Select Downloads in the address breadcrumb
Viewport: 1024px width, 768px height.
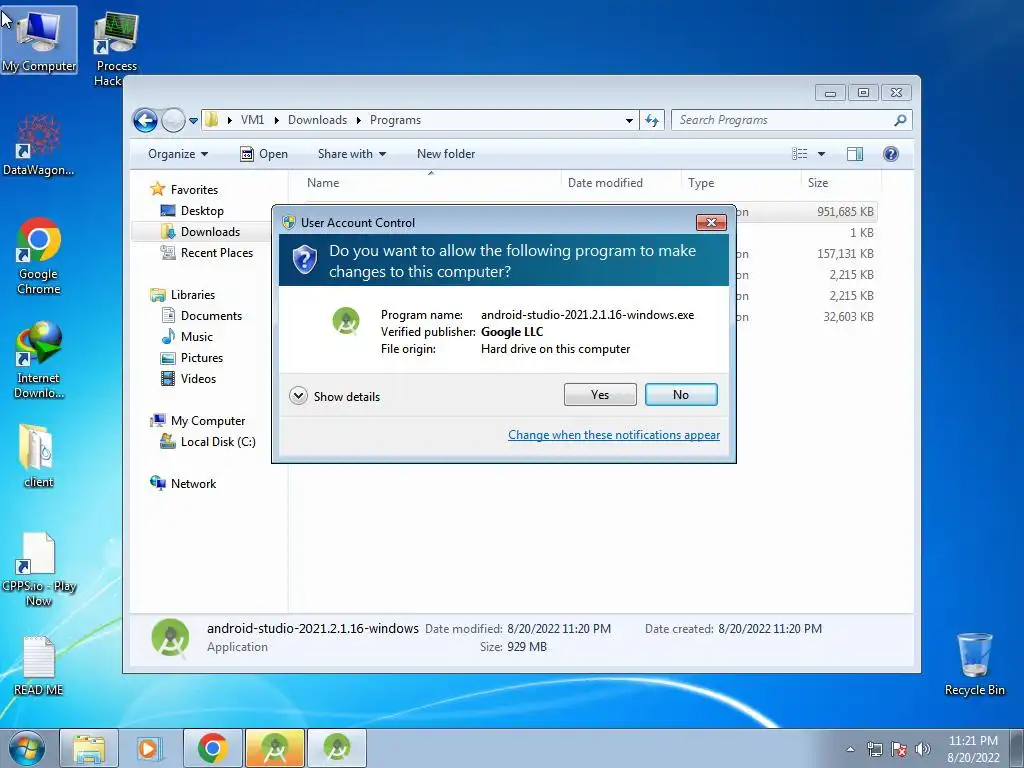click(x=317, y=120)
